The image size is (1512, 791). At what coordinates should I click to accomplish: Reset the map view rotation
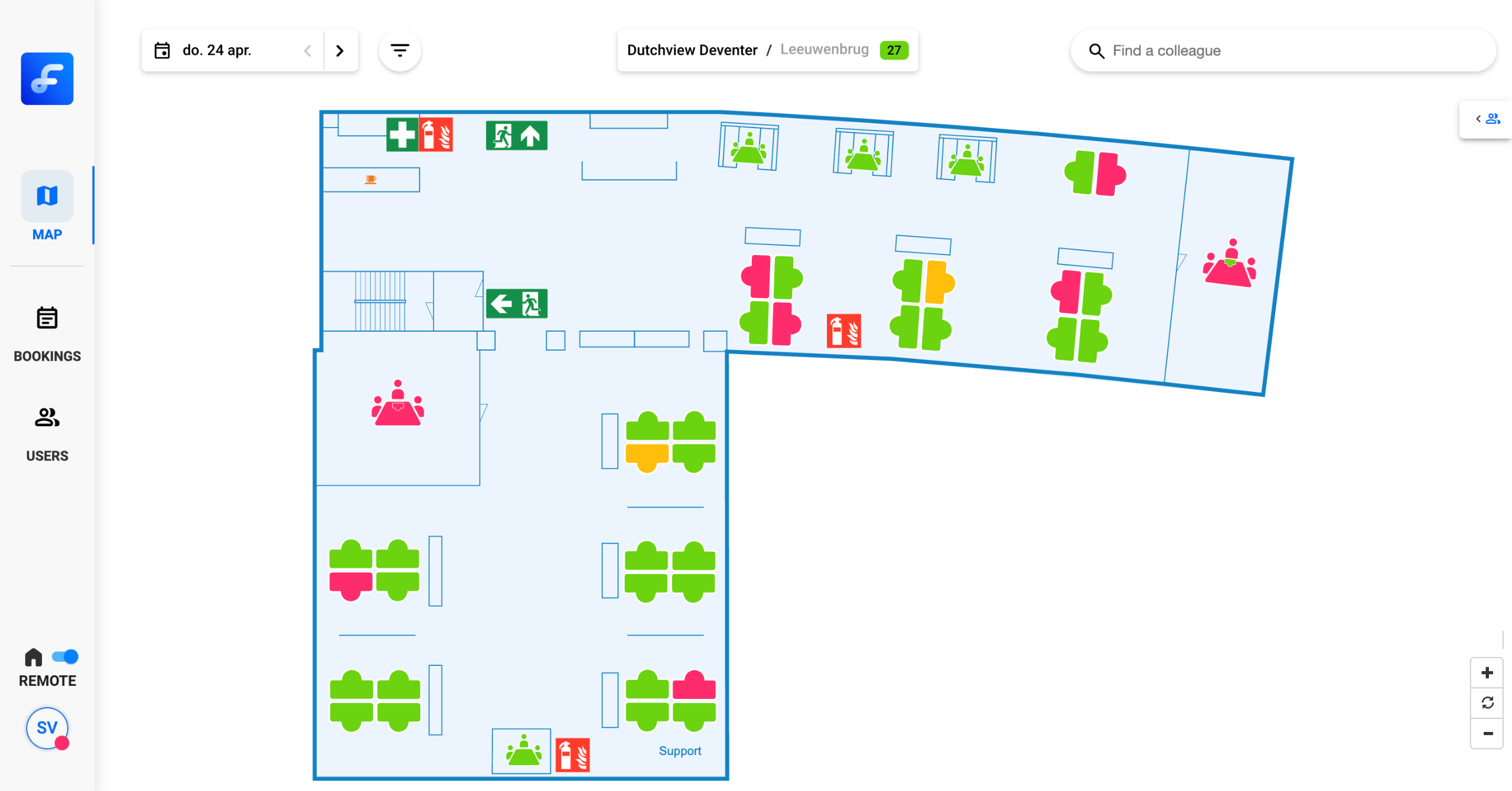point(1487,703)
